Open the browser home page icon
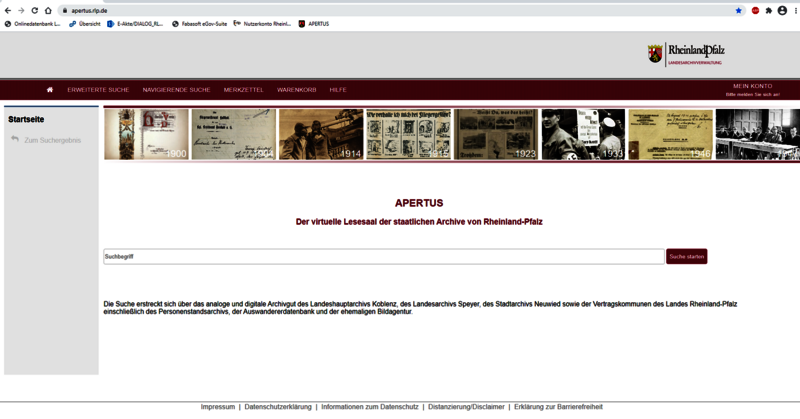The height and width of the screenshot is (419, 800). [x=48, y=10]
